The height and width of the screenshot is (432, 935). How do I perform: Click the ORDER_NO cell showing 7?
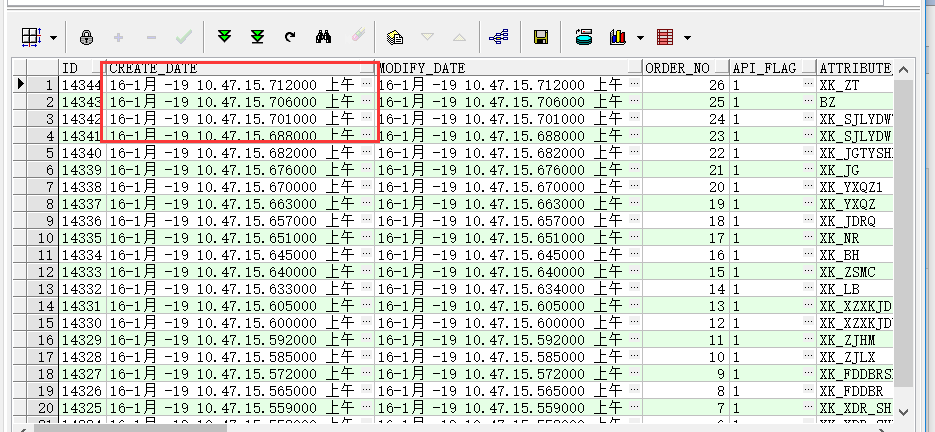pos(686,409)
